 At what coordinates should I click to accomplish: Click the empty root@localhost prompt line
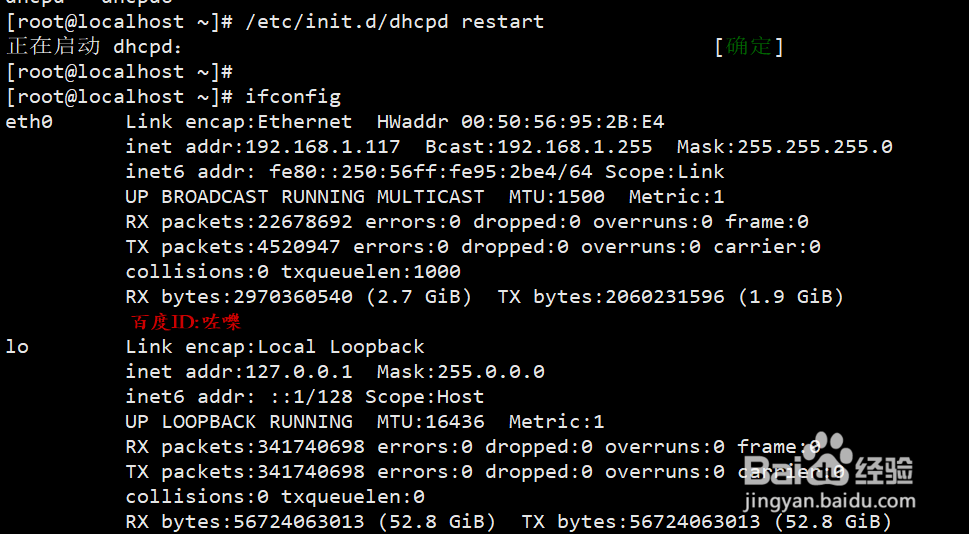[x=119, y=72]
